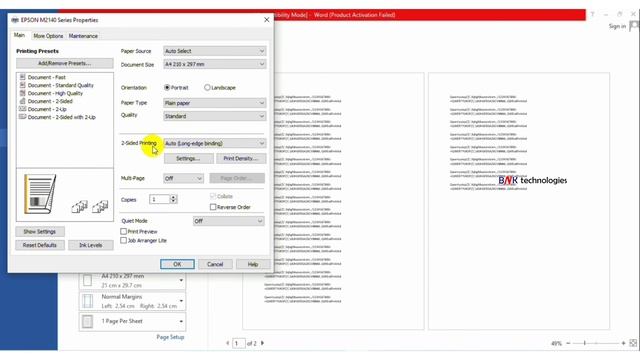Image resolution: width=640 pixels, height=360 pixels.
Task: Open the Page Setup link in Word
Action: pos(170,337)
